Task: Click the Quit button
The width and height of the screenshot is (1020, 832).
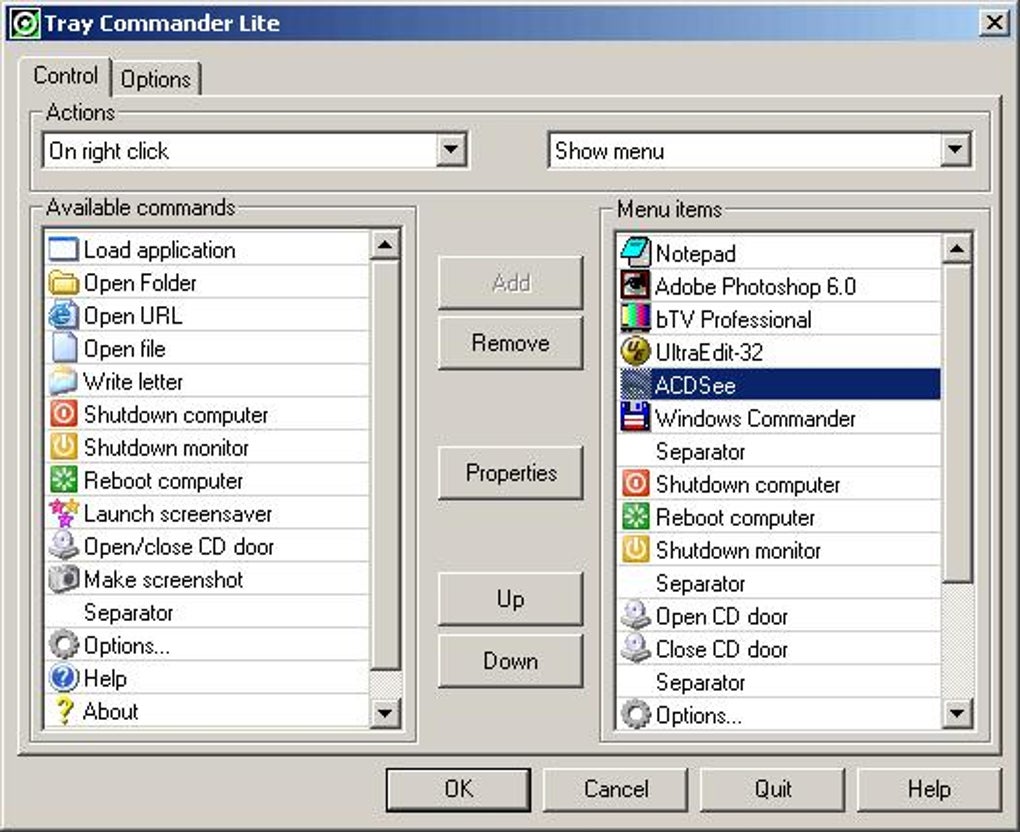Action: point(773,789)
